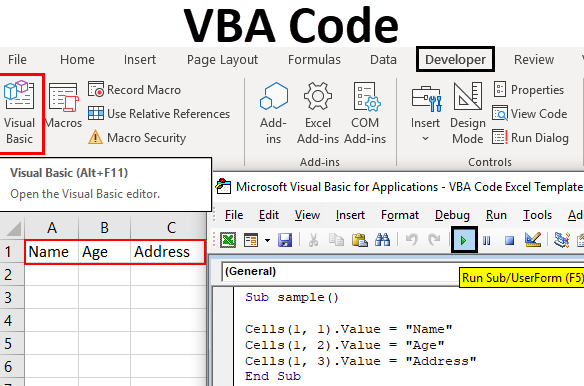Viewport: 584px width, 386px height.
Task: Open Macro Security settings
Action: coord(137,137)
